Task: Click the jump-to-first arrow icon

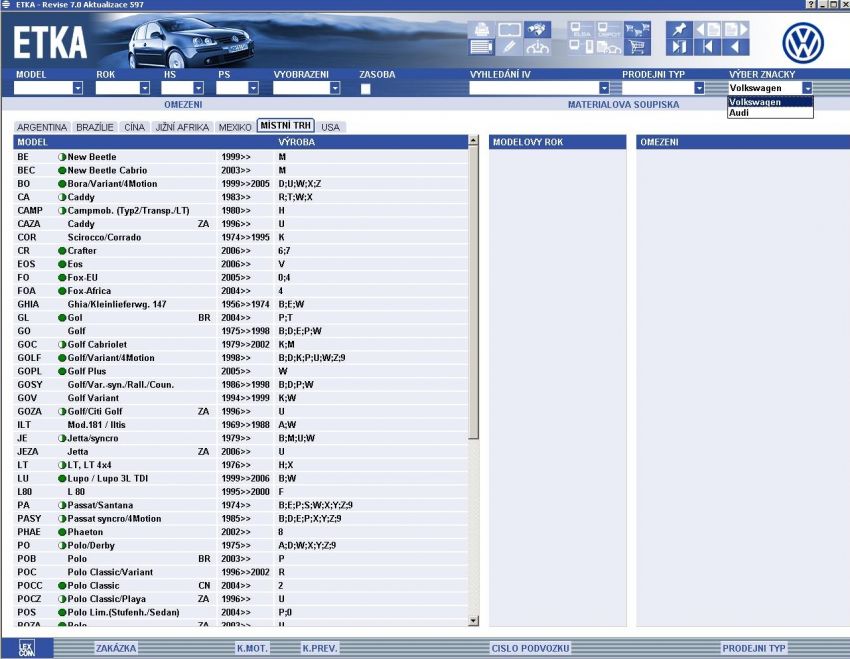Action: pos(707,47)
